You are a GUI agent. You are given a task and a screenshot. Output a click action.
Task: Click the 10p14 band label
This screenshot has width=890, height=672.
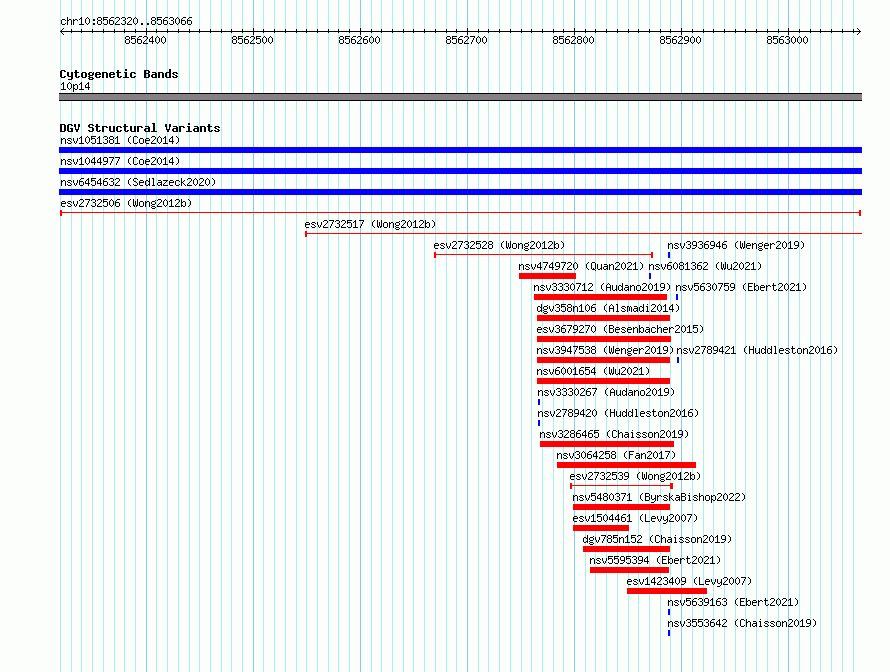tap(75, 86)
